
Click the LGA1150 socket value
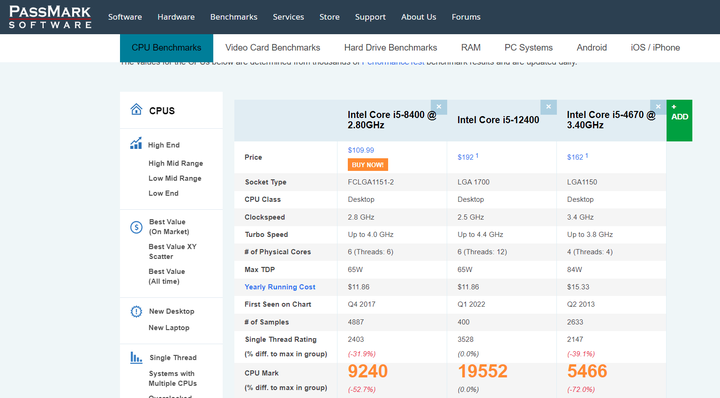pyautogui.click(x=582, y=182)
